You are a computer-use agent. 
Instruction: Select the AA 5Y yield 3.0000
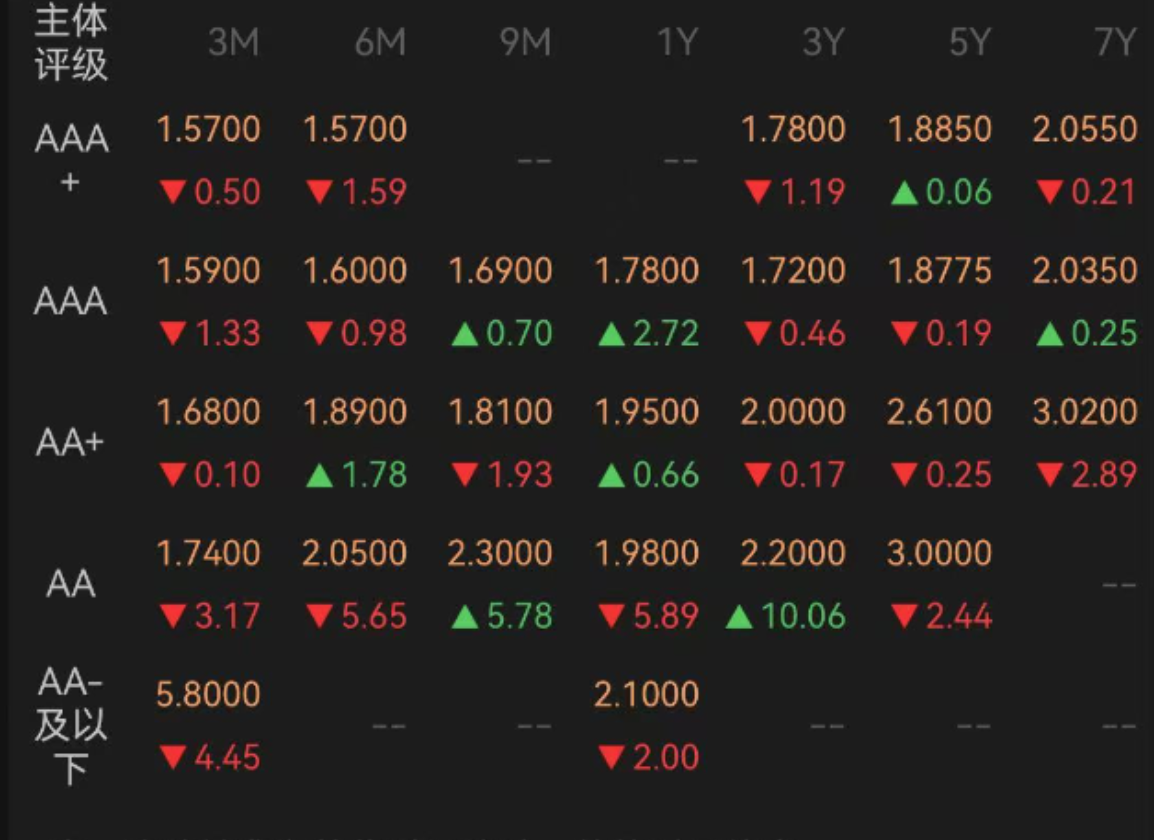point(939,553)
